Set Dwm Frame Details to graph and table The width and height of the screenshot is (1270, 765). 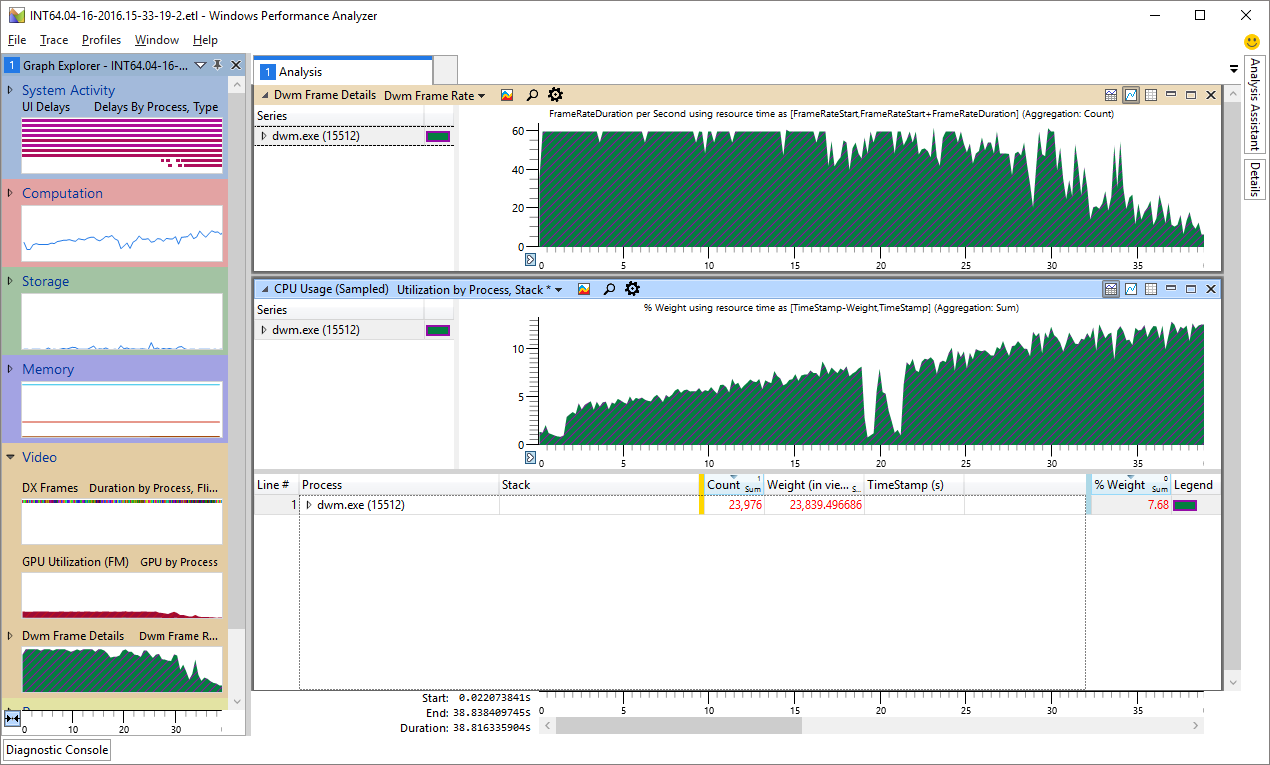click(x=1111, y=95)
